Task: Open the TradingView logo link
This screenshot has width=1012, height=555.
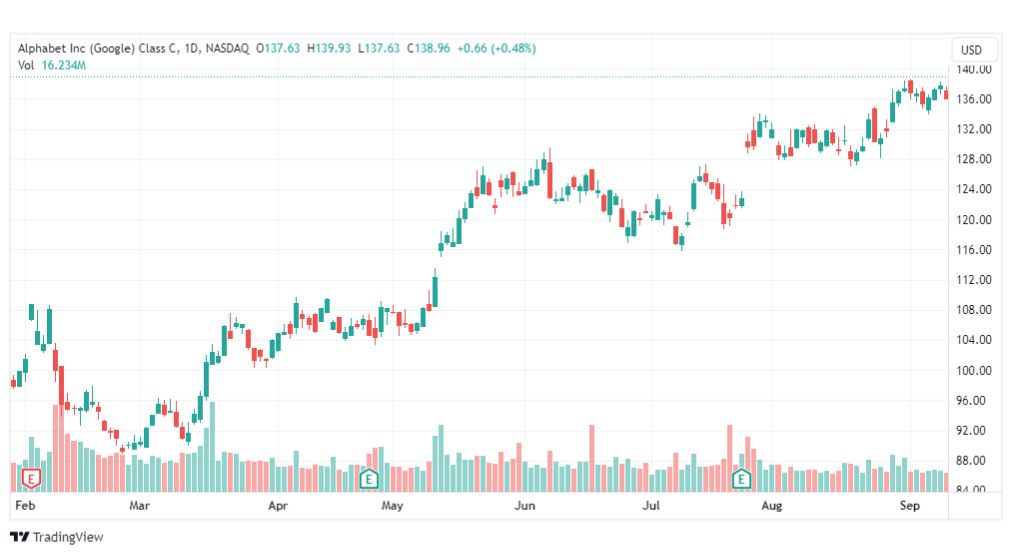Action: [57, 537]
